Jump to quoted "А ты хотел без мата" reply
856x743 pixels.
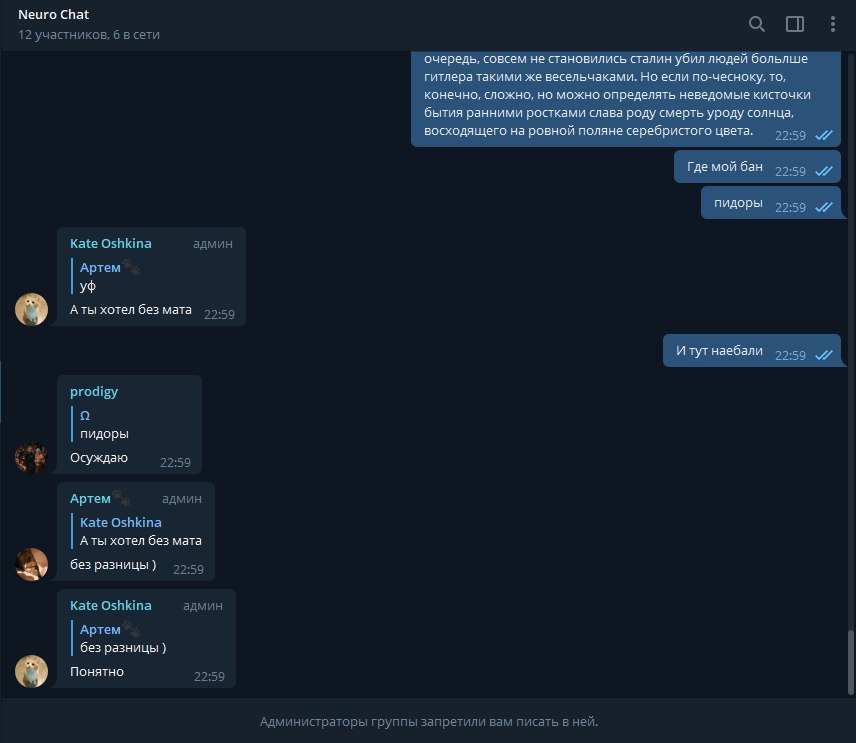point(136,531)
